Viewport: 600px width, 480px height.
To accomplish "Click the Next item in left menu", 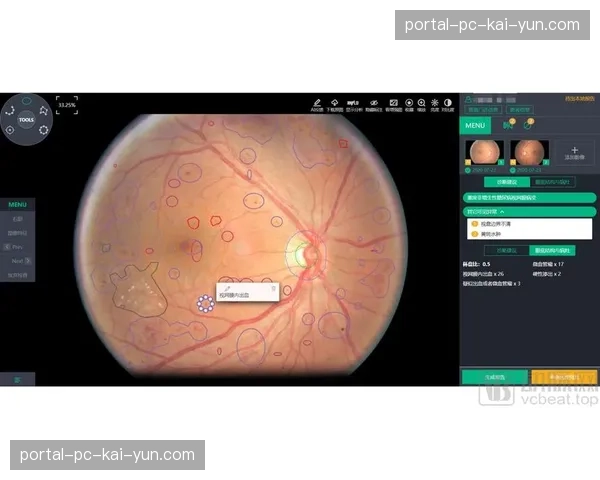I will [x=18, y=259].
